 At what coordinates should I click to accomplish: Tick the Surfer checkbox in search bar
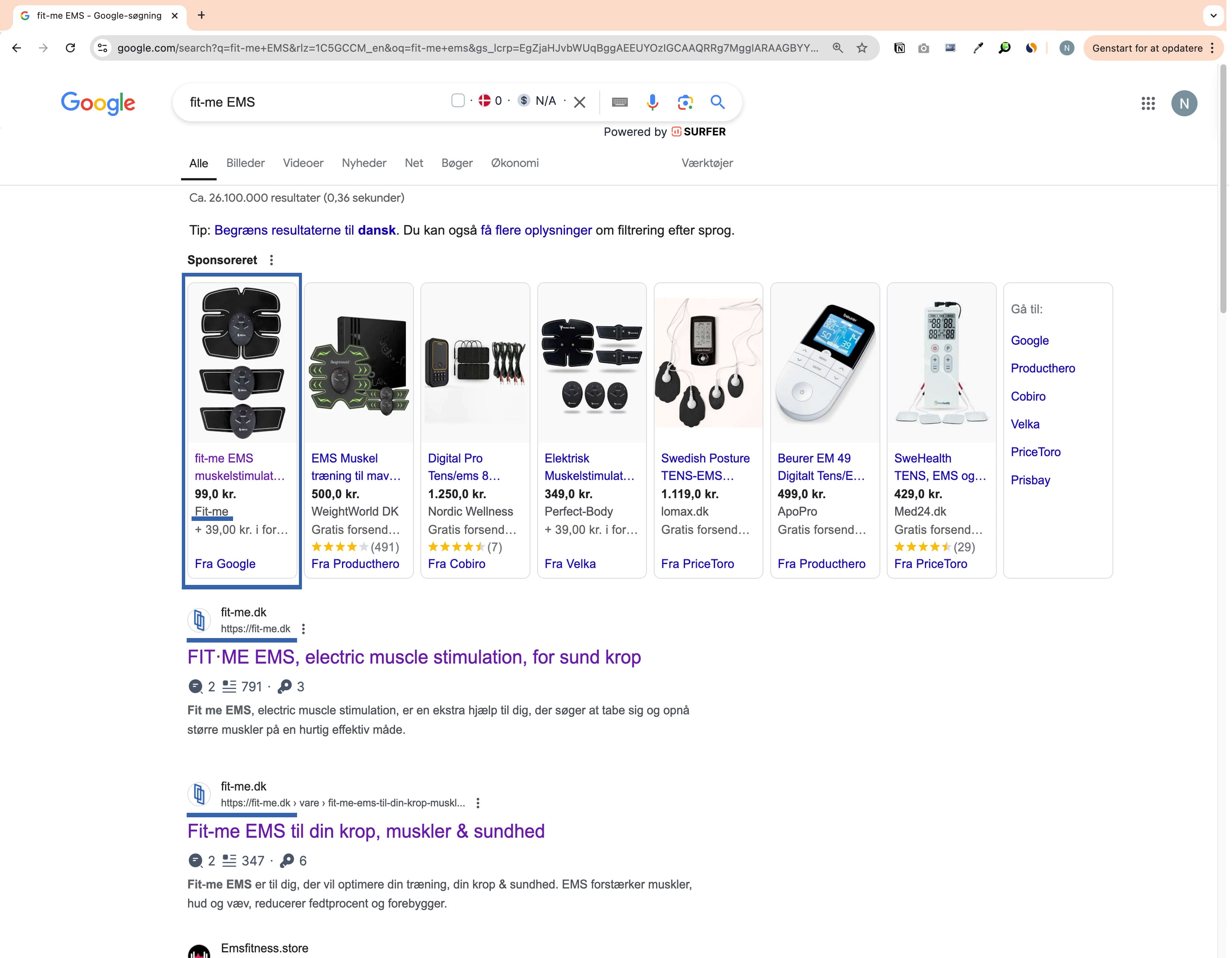(x=458, y=100)
